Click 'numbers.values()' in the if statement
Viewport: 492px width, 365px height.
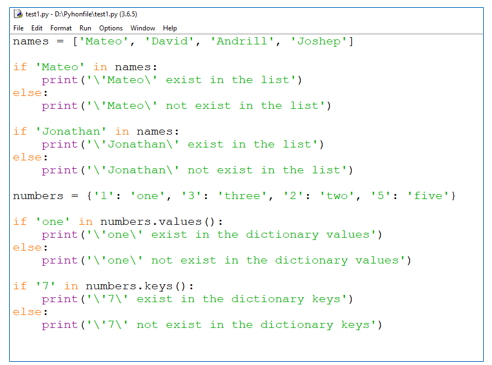click(x=158, y=222)
